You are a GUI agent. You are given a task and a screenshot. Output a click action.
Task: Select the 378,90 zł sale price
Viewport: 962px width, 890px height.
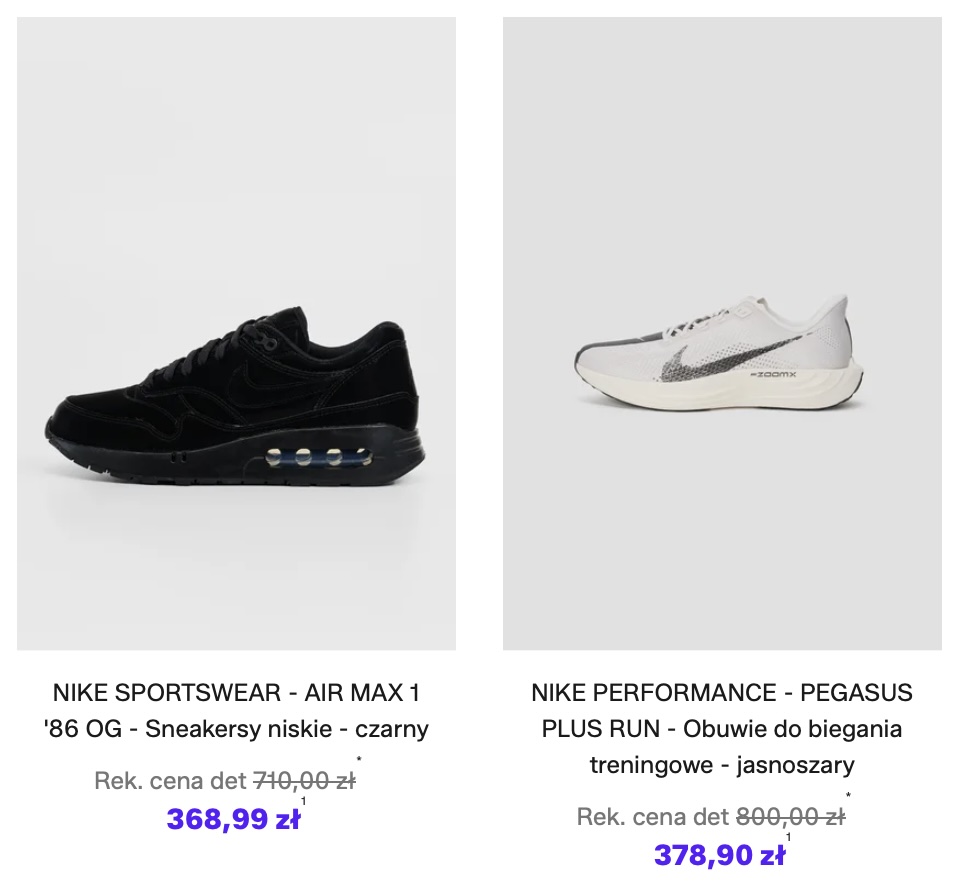pyautogui.click(x=719, y=855)
